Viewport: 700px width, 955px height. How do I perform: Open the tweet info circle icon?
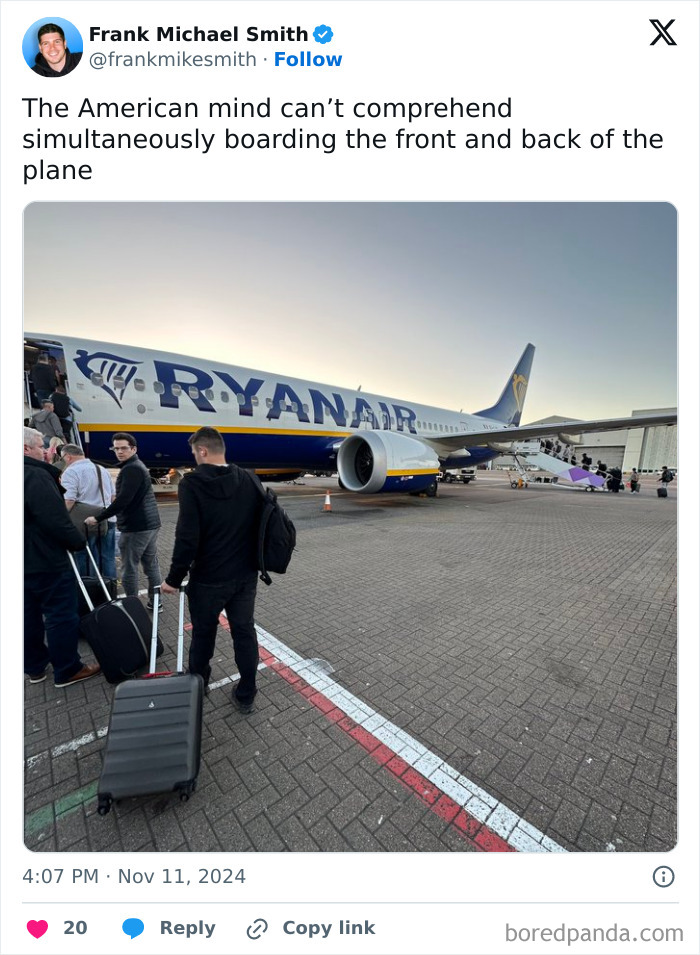(x=663, y=876)
